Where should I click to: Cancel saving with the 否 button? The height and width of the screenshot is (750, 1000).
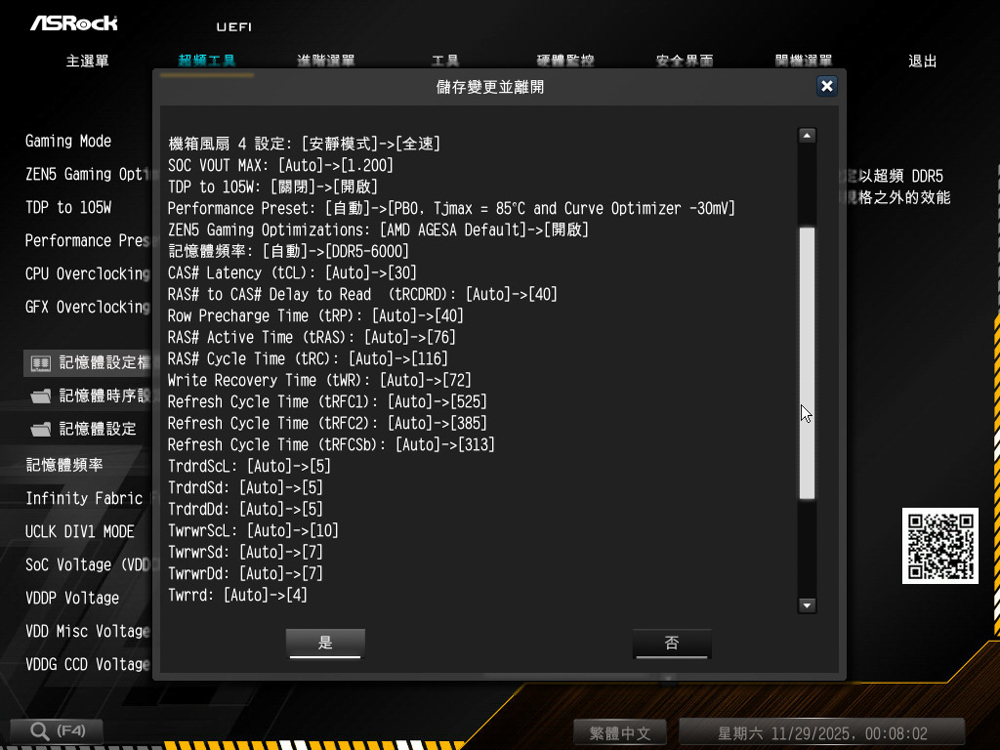[x=672, y=643]
